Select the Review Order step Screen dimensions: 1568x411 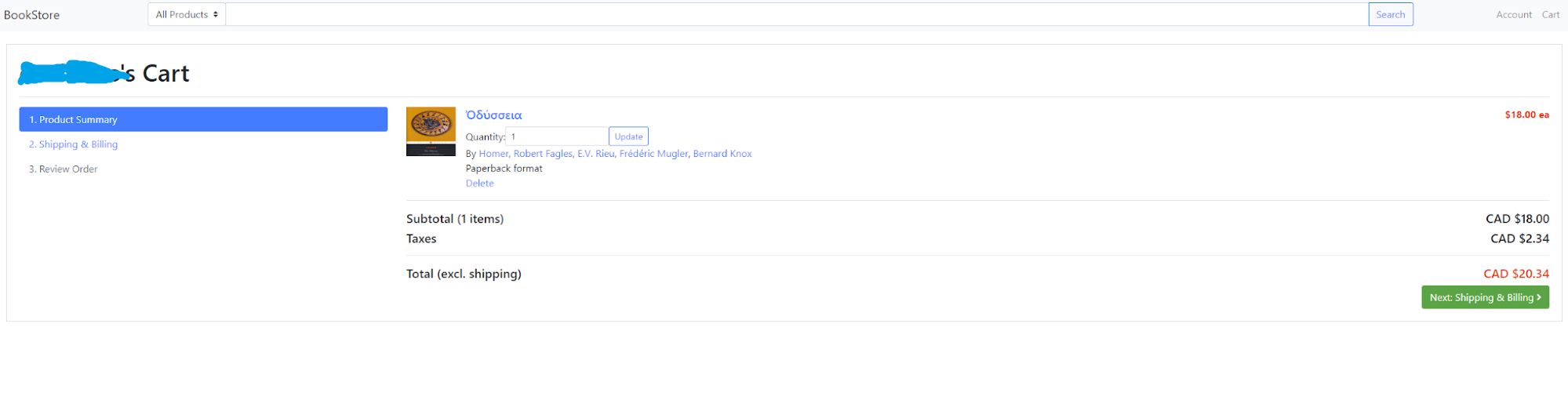[x=64, y=169]
